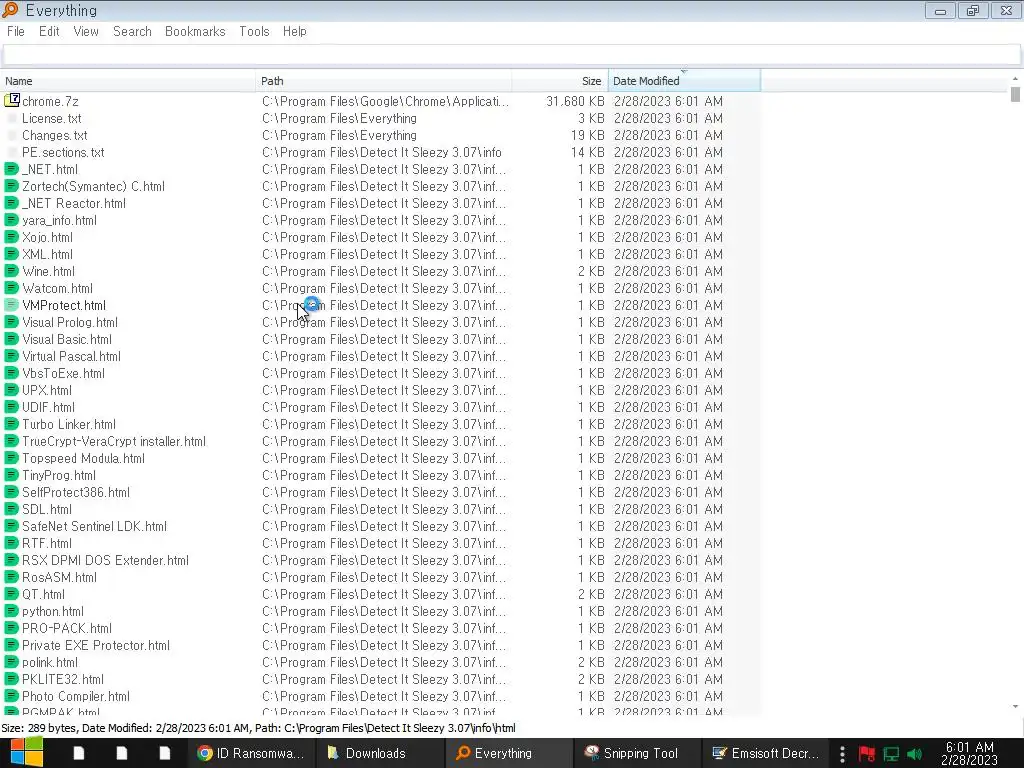Click the 31,680 KB size of chrome.7z
The image size is (1024, 768).
click(575, 101)
